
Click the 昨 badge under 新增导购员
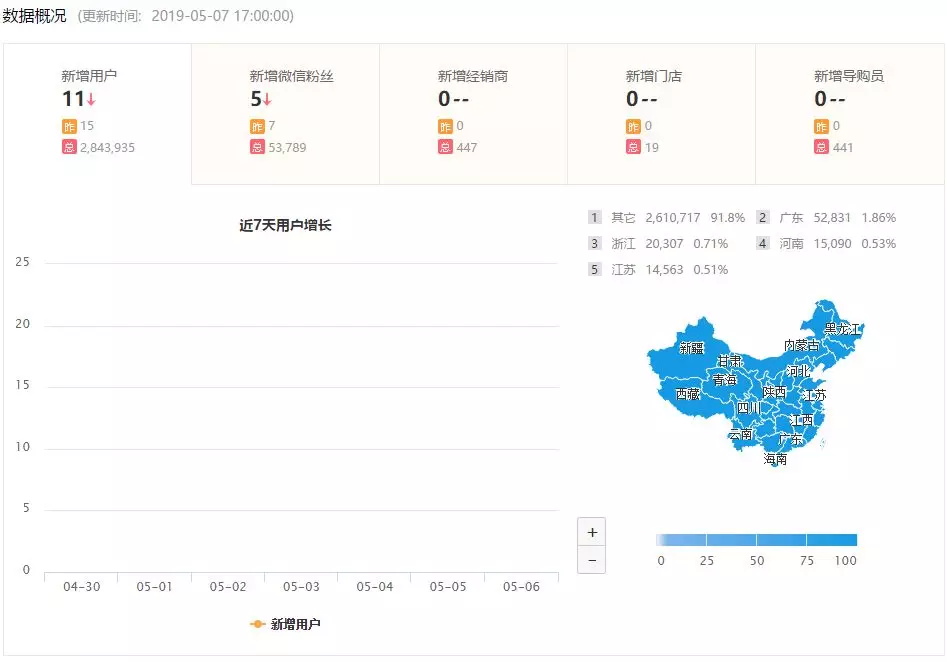coord(821,126)
